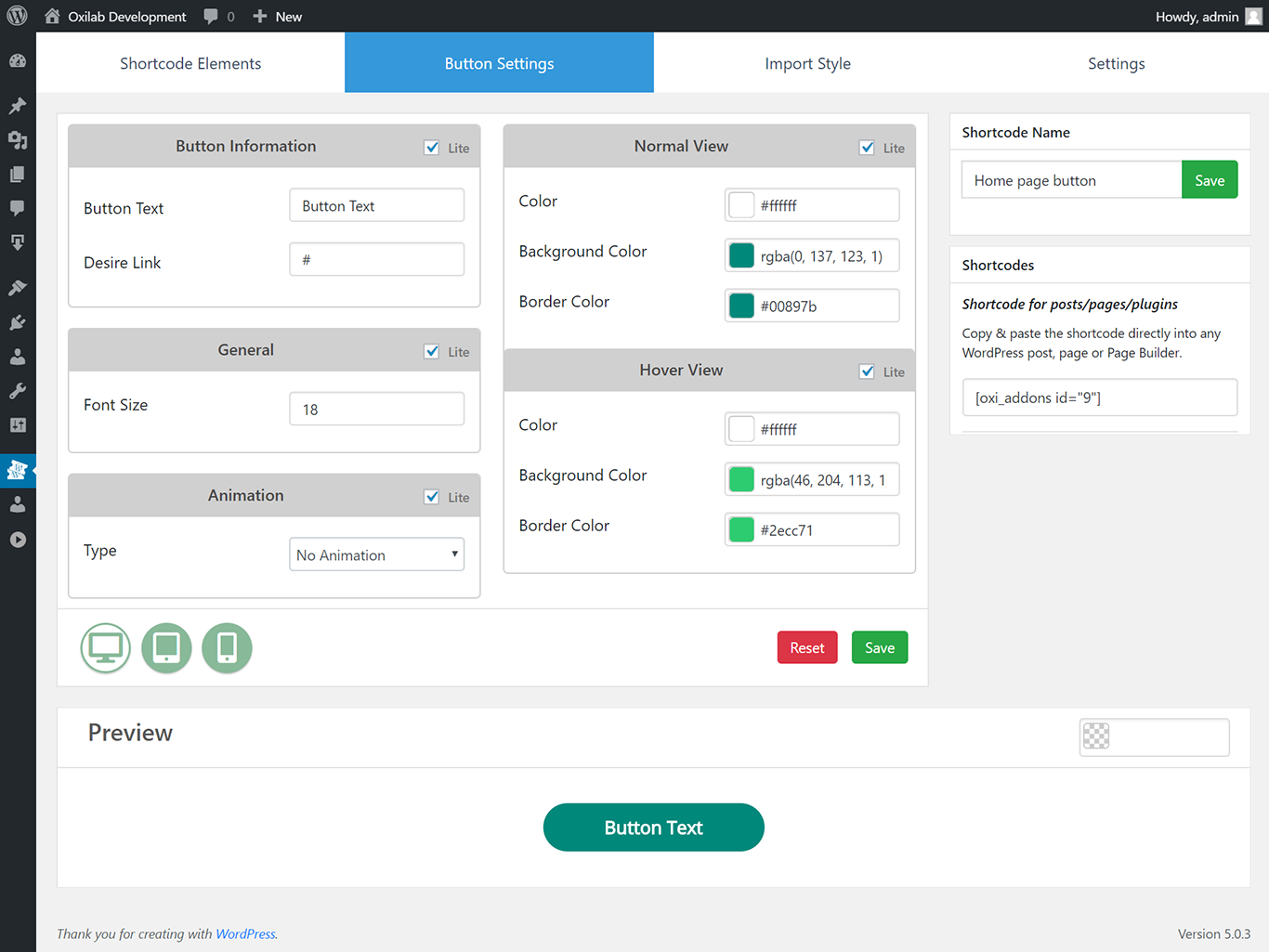Click the Desire Link input field
This screenshot has width=1269, height=952.
tap(376, 259)
